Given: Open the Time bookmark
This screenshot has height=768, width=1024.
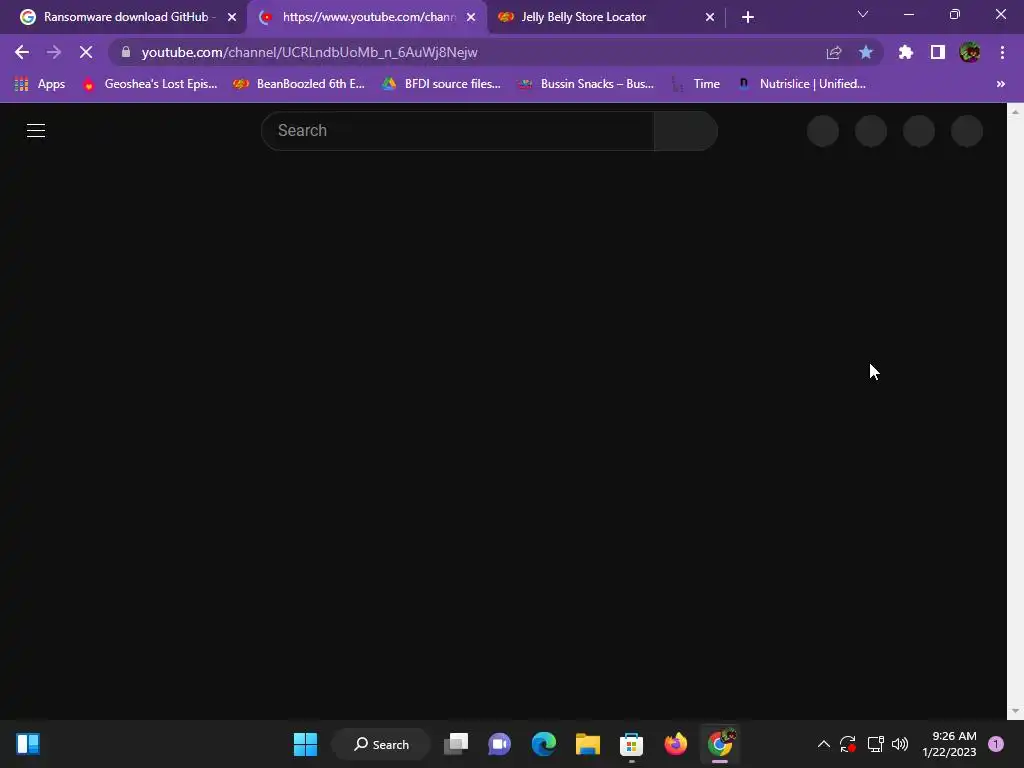Looking at the screenshot, I should click(x=697, y=84).
